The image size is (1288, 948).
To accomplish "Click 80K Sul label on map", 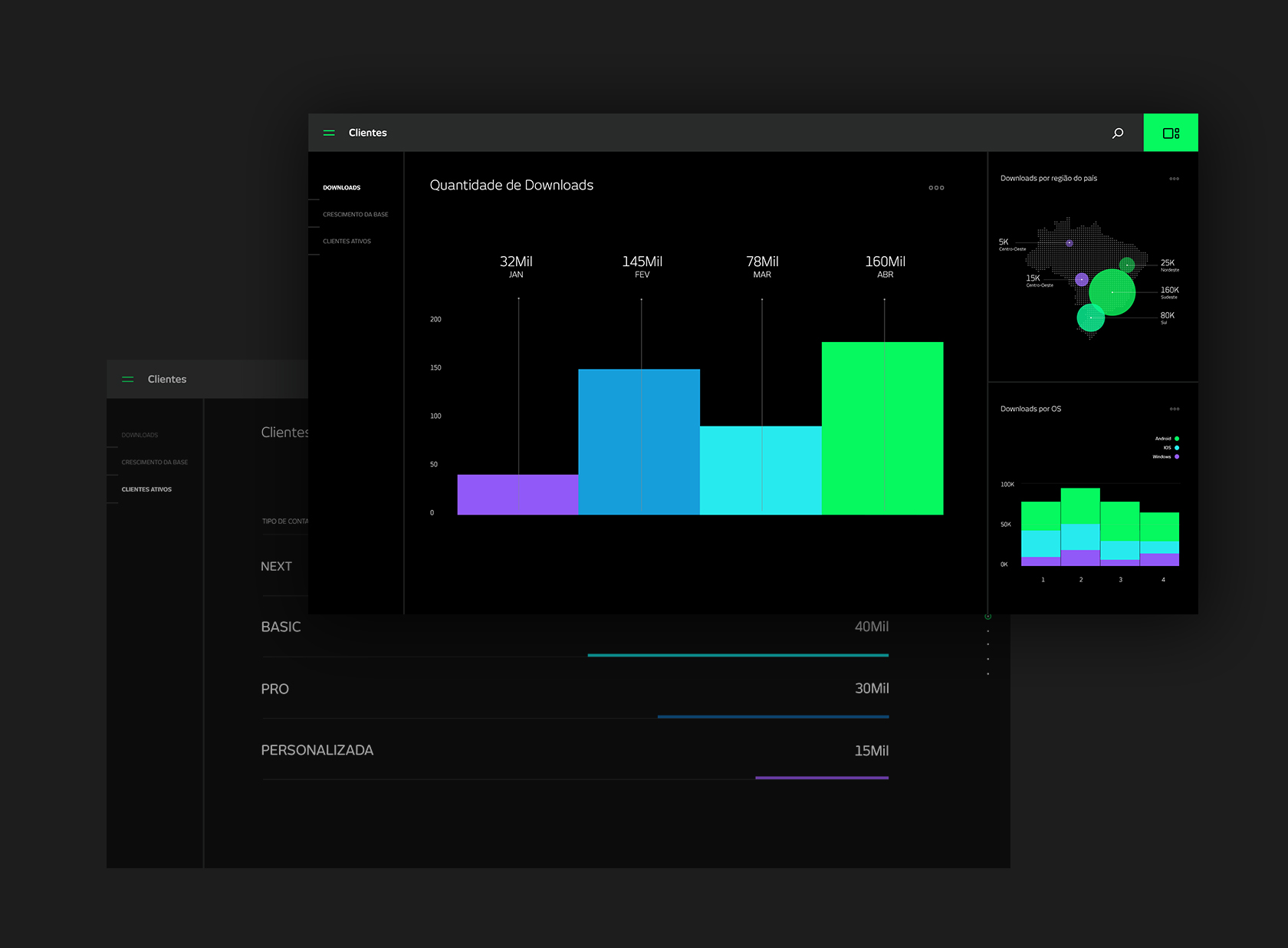I will click(x=1167, y=318).
